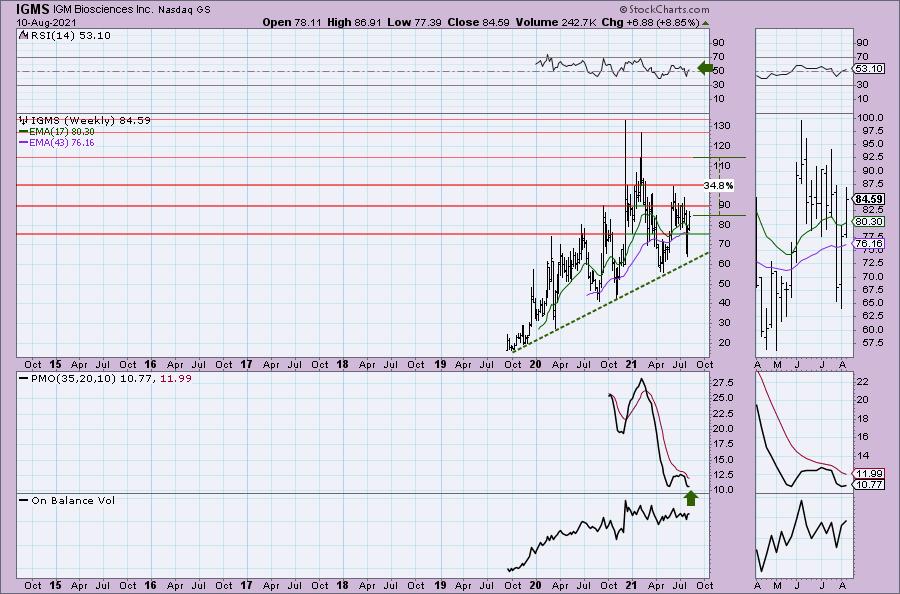
Task: Click the green up triangle beside Chg
Action: tap(705, 23)
